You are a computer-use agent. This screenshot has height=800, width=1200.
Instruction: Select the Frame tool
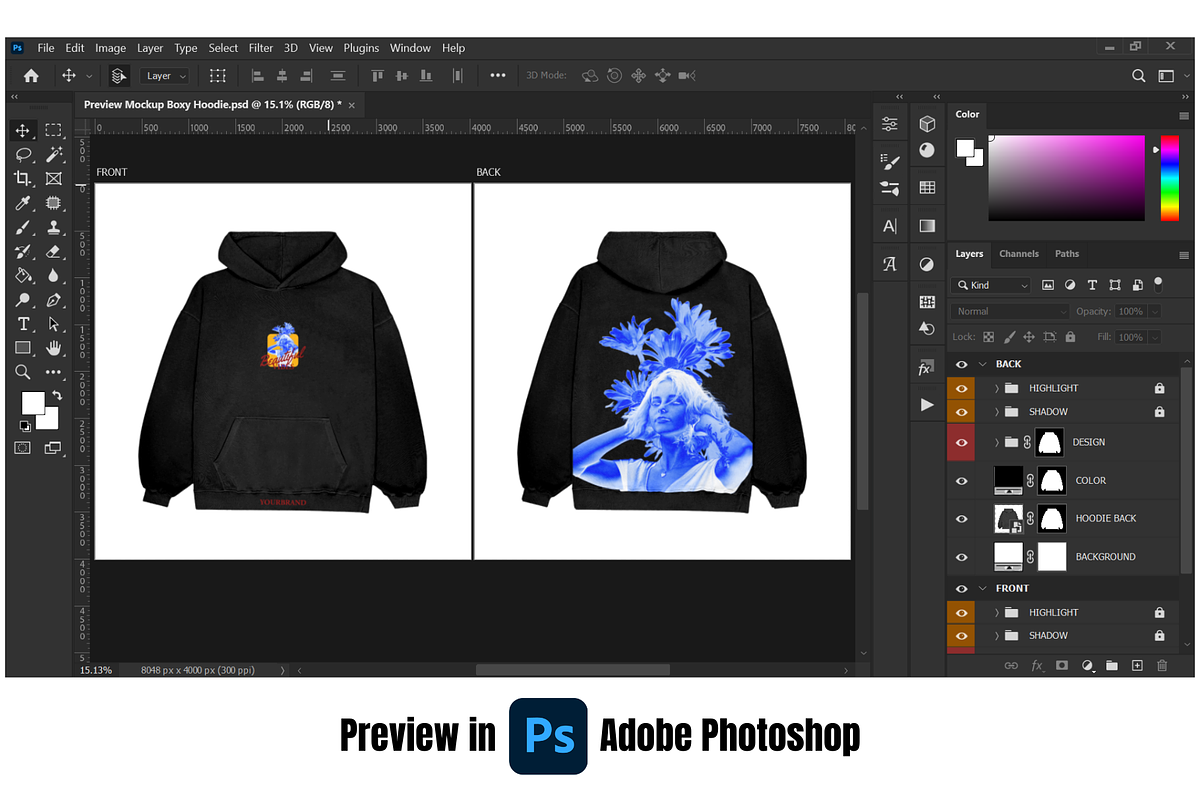54,179
